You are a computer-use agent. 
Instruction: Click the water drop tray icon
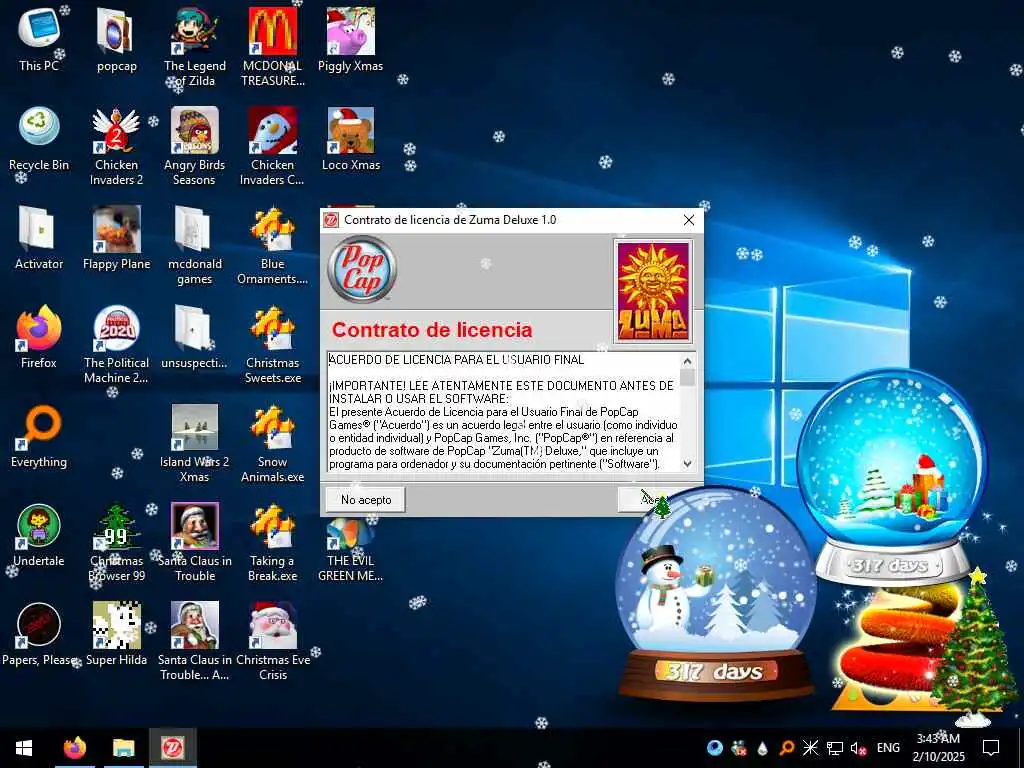[x=763, y=748]
